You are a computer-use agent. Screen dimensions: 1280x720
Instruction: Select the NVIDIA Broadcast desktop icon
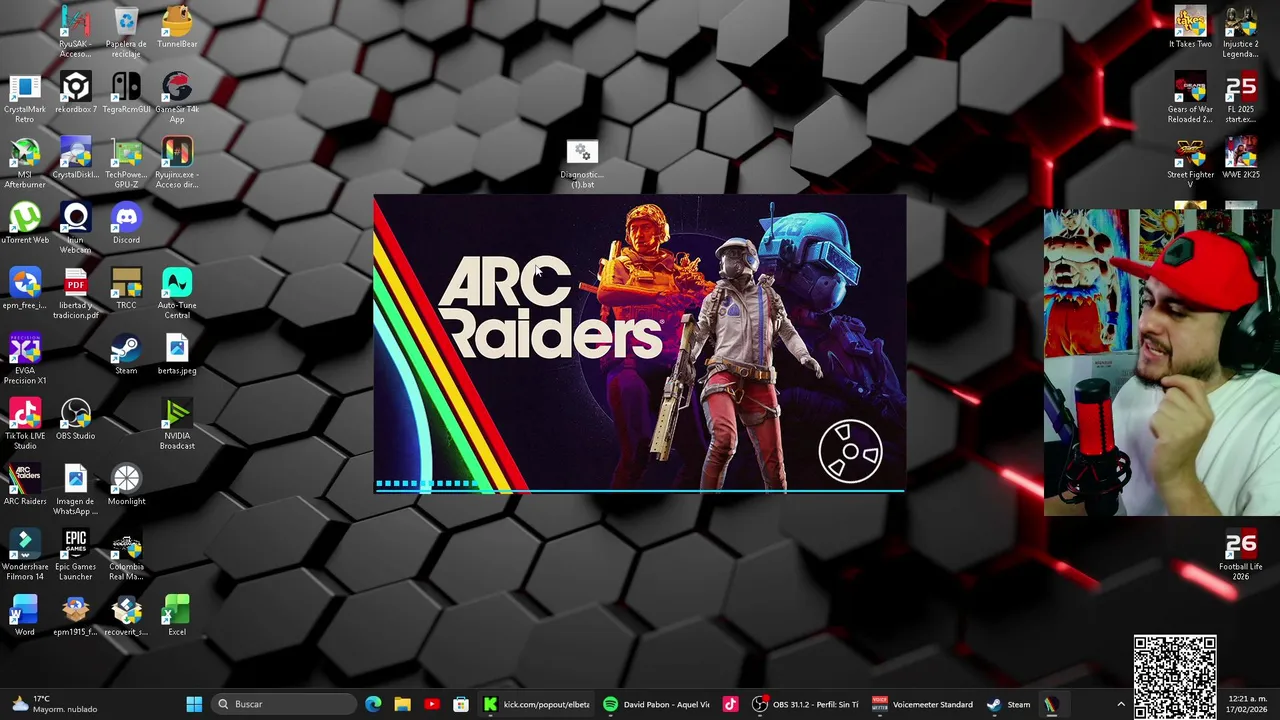[x=177, y=424]
